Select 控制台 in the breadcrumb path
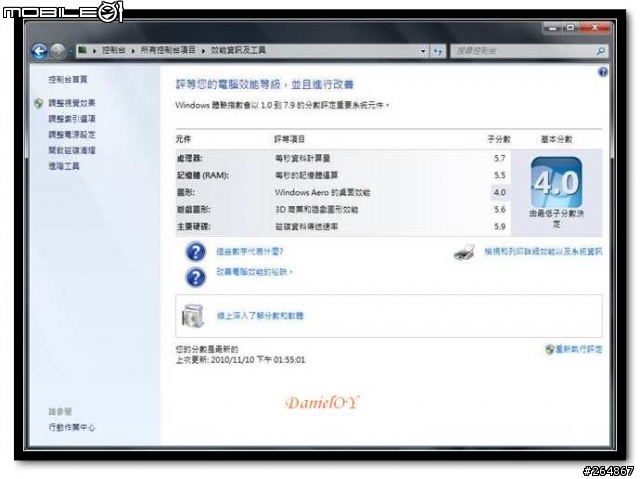640x479 pixels. pos(114,51)
